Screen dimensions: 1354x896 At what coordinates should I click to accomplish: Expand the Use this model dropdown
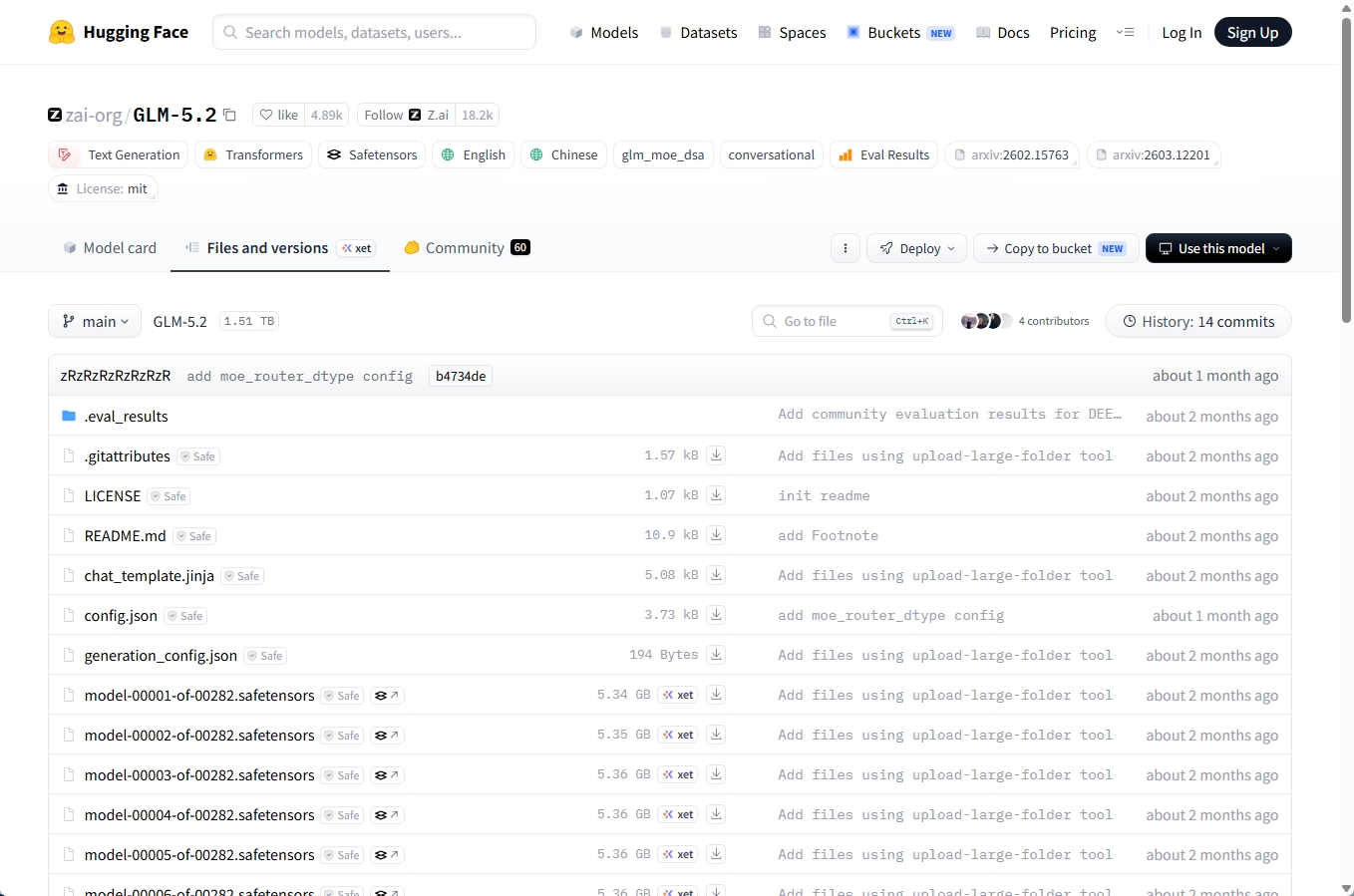pos(1218,248)
